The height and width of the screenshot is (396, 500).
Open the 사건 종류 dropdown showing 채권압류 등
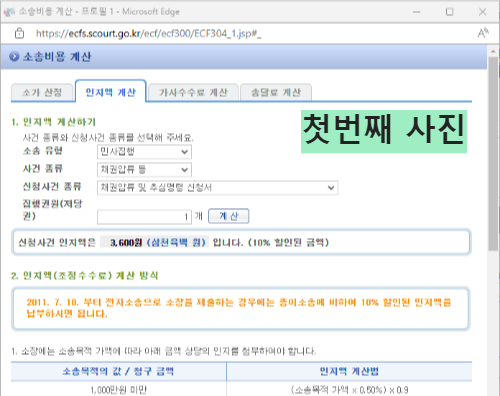tap(144, 169)
